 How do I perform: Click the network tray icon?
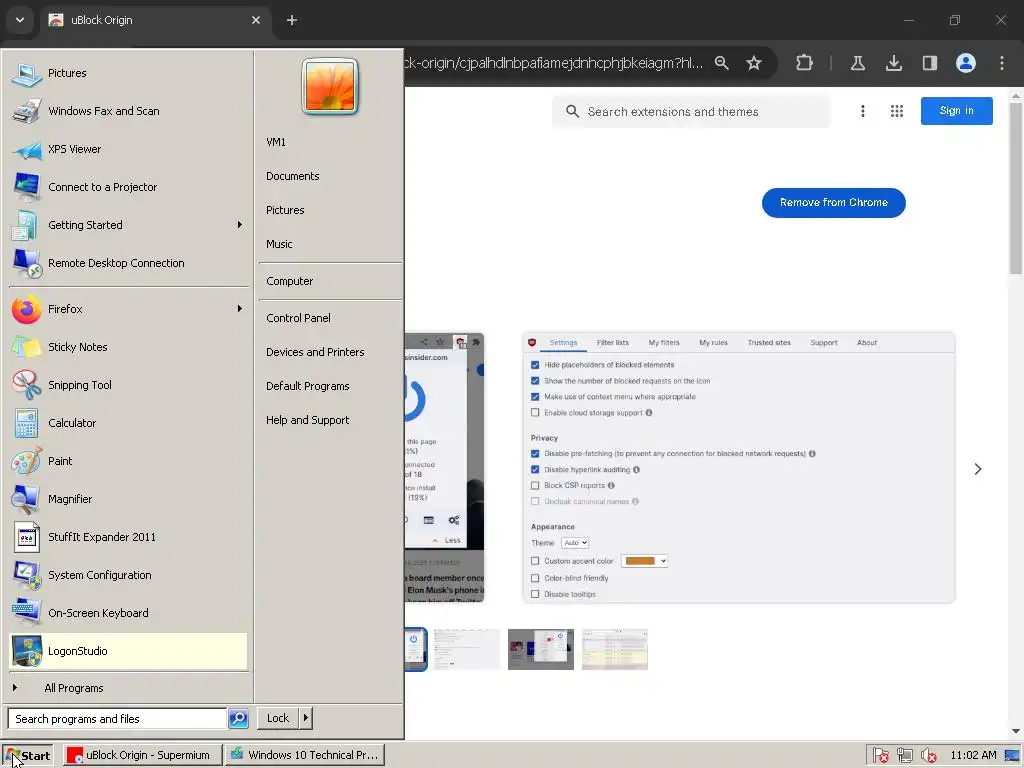tap(904, 756)
